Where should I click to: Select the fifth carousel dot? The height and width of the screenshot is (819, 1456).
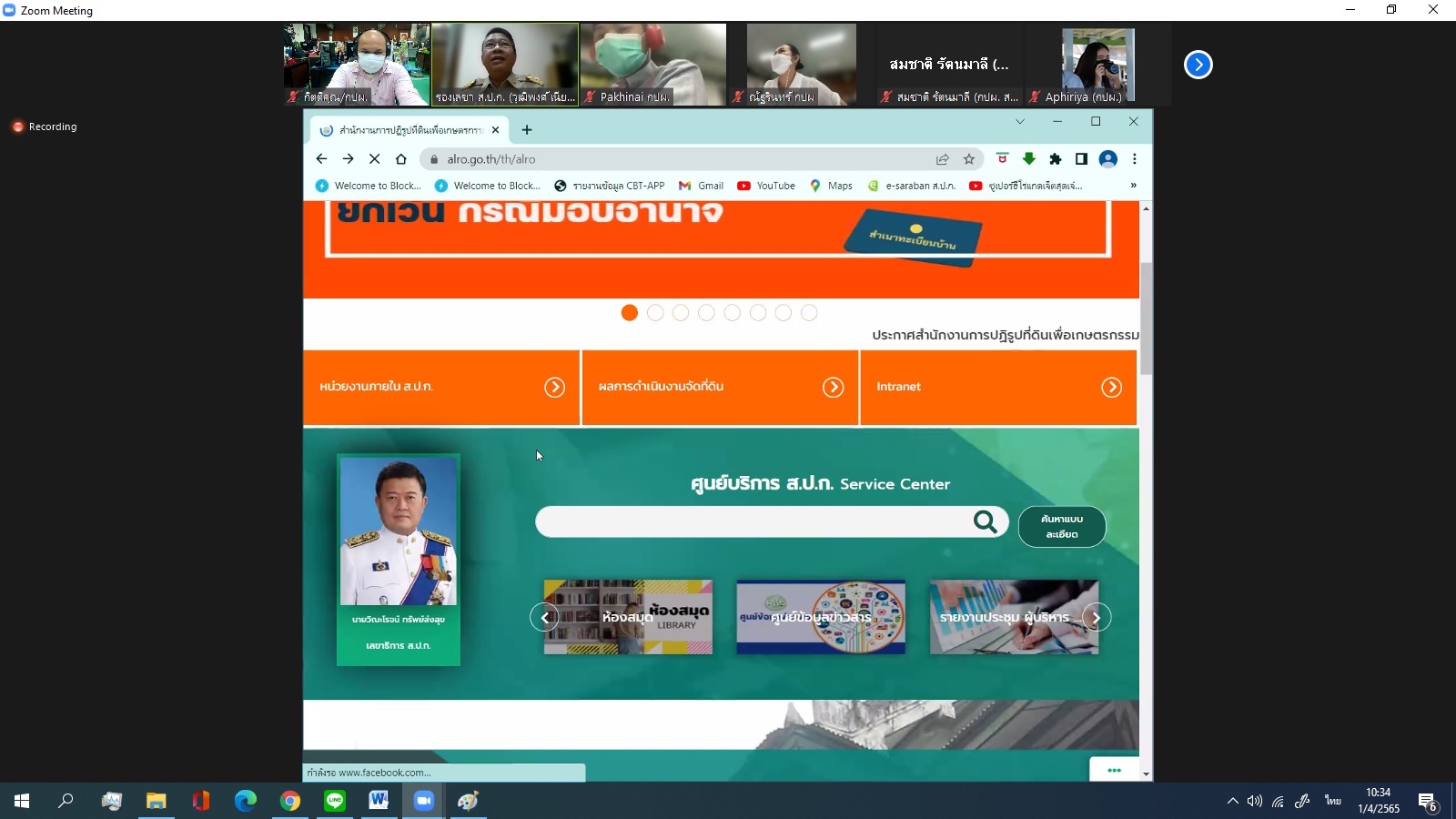(733, 313)
